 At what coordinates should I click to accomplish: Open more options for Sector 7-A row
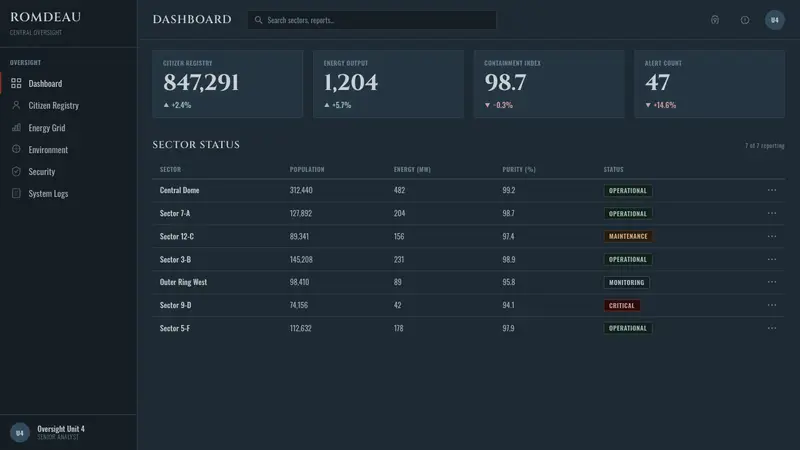coord(772,213)
